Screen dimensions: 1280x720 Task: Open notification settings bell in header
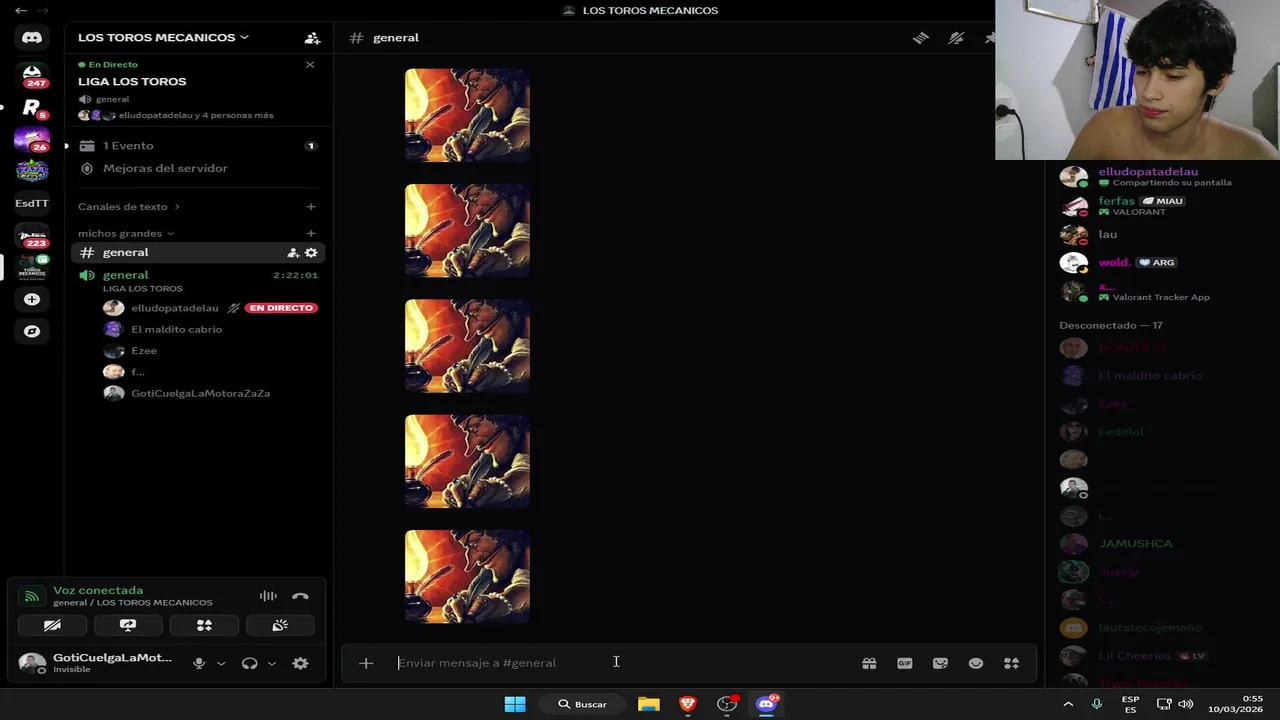click(x=956, y=38)
